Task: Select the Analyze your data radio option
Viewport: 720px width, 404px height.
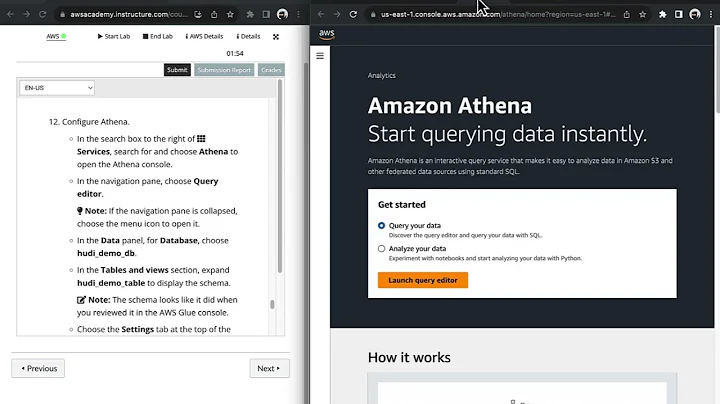Action: click(382, 248)
